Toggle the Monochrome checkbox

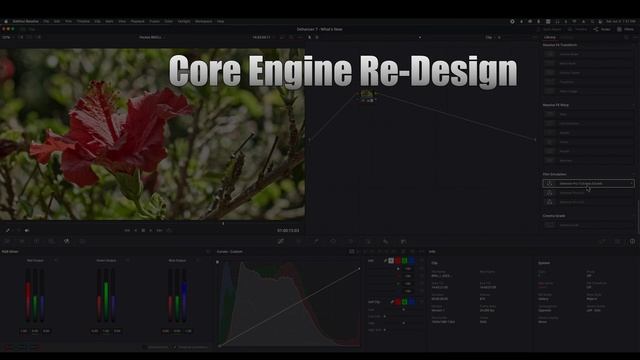pyautogui.click(x=144, y=347)
